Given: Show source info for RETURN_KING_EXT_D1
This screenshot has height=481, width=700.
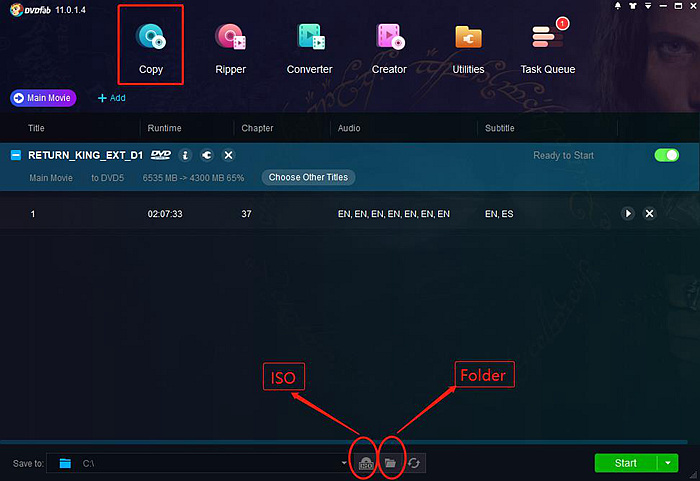Looking at the screenshot, I should (185, 155).
